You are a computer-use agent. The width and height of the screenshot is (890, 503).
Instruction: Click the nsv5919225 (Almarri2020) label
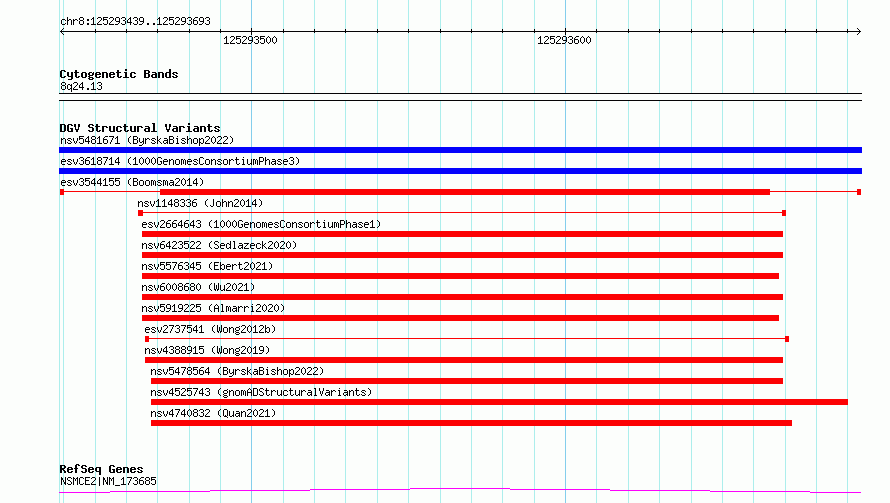(213, 308)
